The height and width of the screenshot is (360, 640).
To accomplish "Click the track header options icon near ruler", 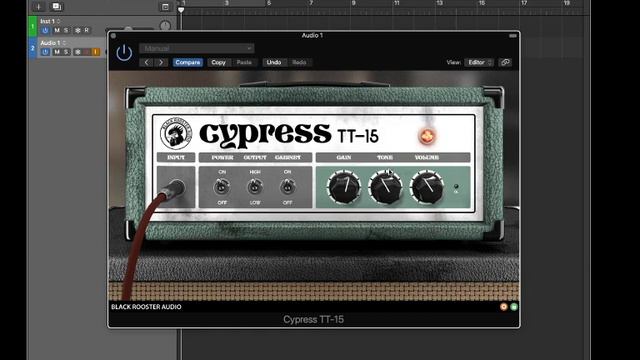I will pos(165,7).
